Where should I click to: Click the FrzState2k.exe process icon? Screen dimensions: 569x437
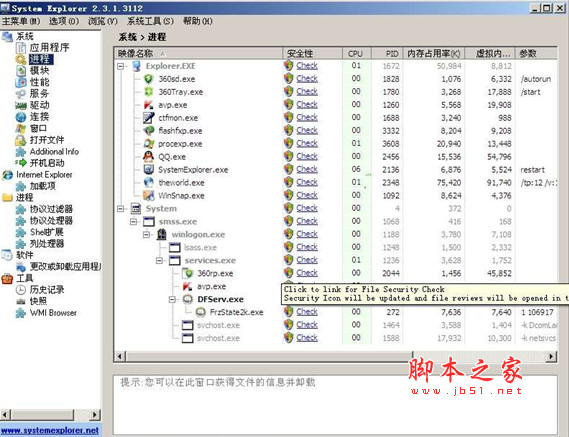point(200,312)
